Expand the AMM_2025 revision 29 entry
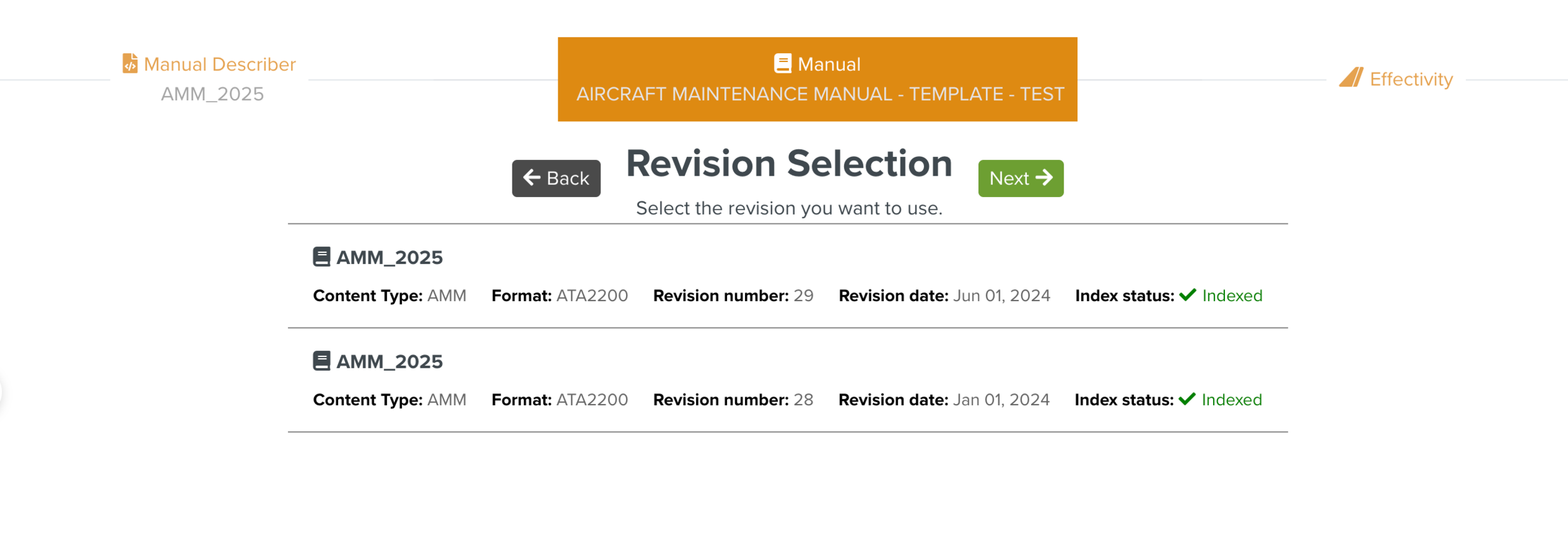 point(389,257)
